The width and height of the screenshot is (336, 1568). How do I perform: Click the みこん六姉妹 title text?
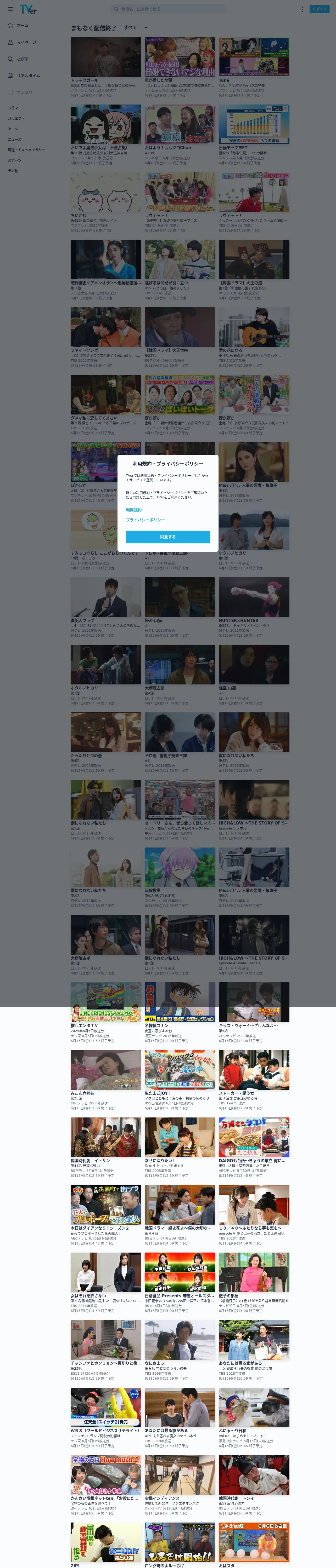point(82,1093)
